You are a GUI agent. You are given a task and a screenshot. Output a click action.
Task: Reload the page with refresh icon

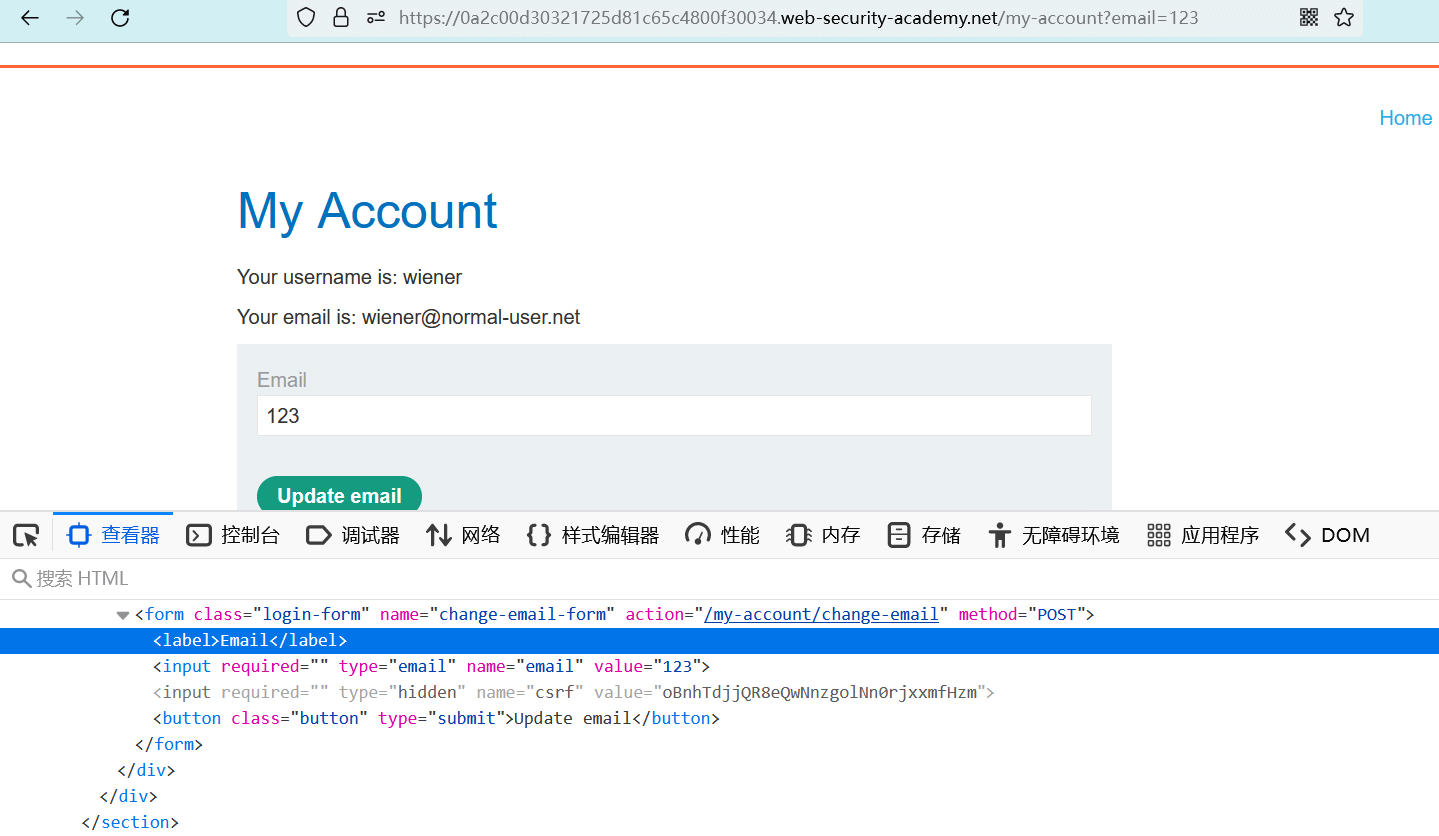point(120,17)
